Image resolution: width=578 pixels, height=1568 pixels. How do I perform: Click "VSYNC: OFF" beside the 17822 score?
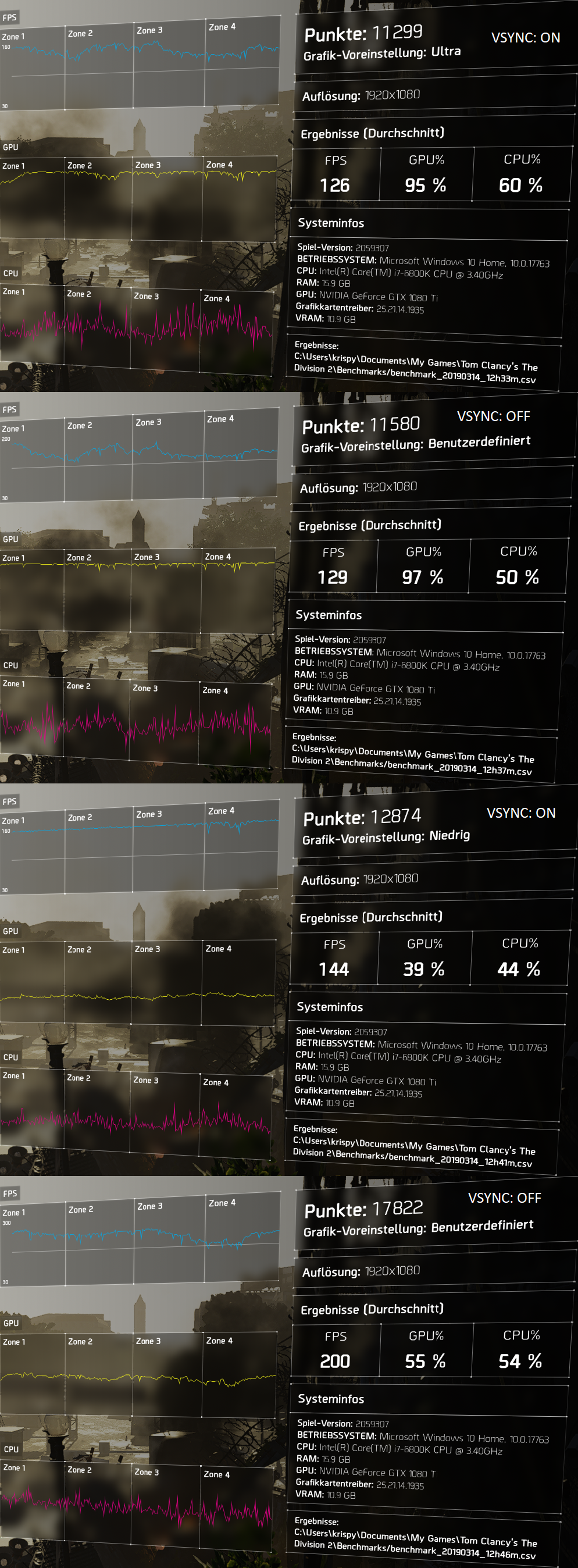pyautogui.click(x=504, y=1198)
